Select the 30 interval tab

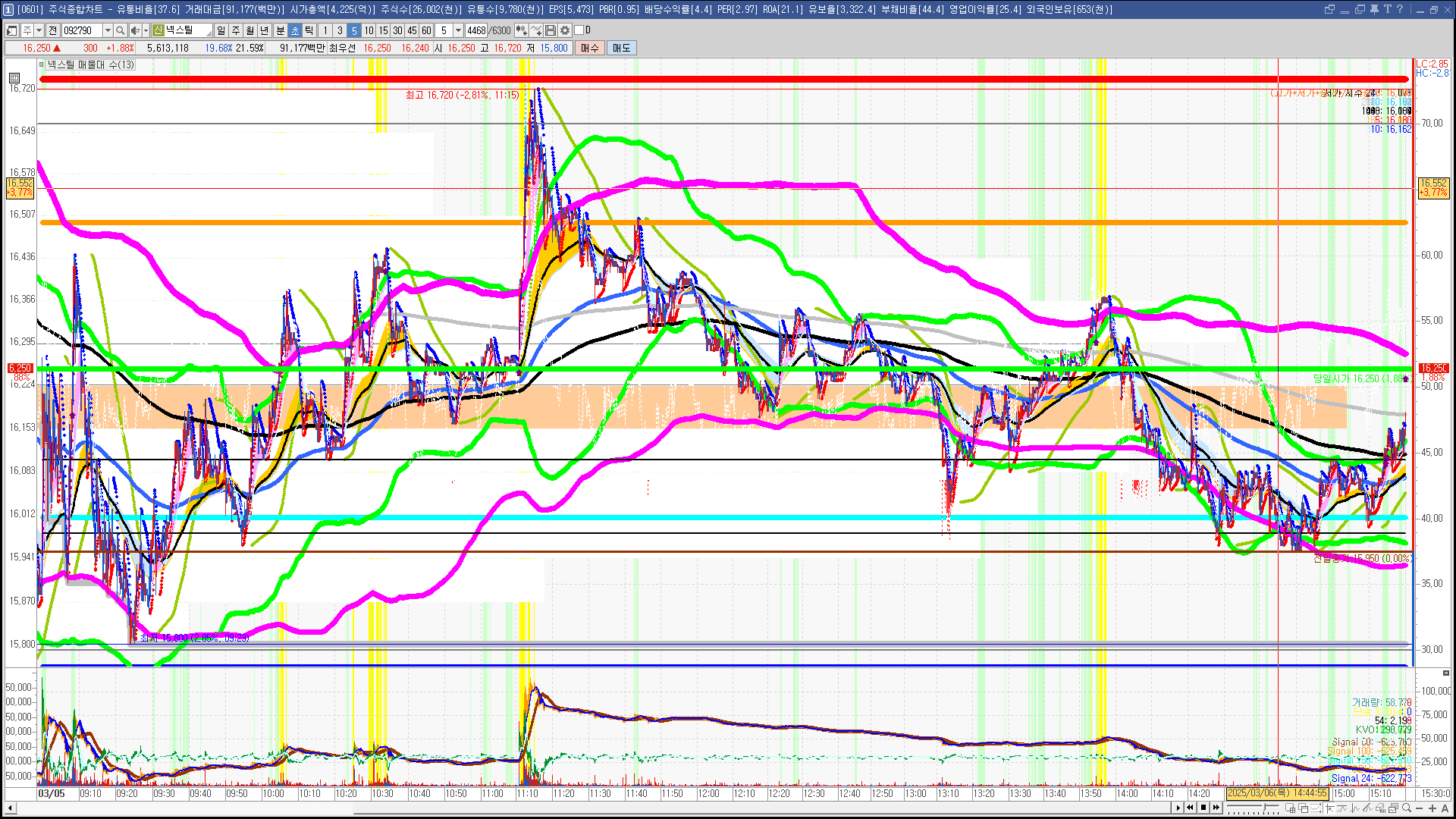(397, 30)
